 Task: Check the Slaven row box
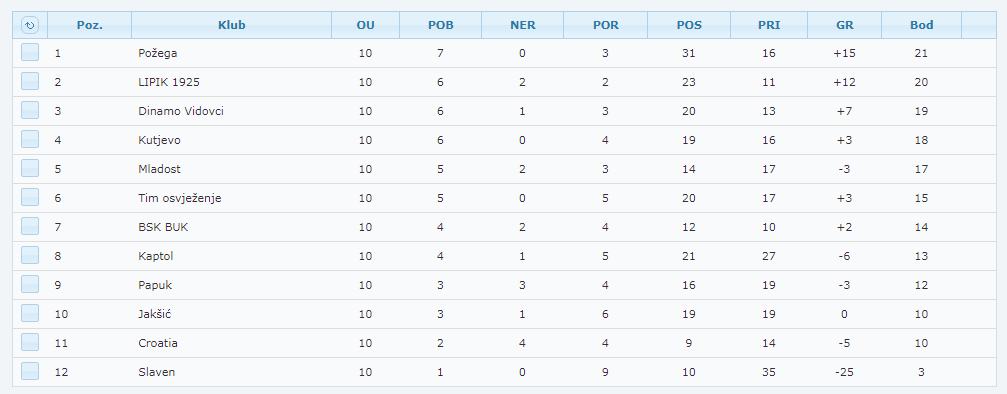point(30,371)
